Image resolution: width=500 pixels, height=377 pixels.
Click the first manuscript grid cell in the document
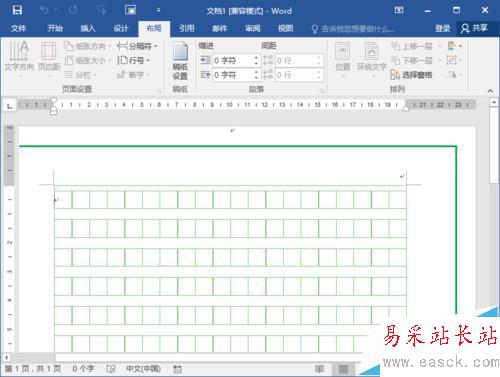point(63,200)
